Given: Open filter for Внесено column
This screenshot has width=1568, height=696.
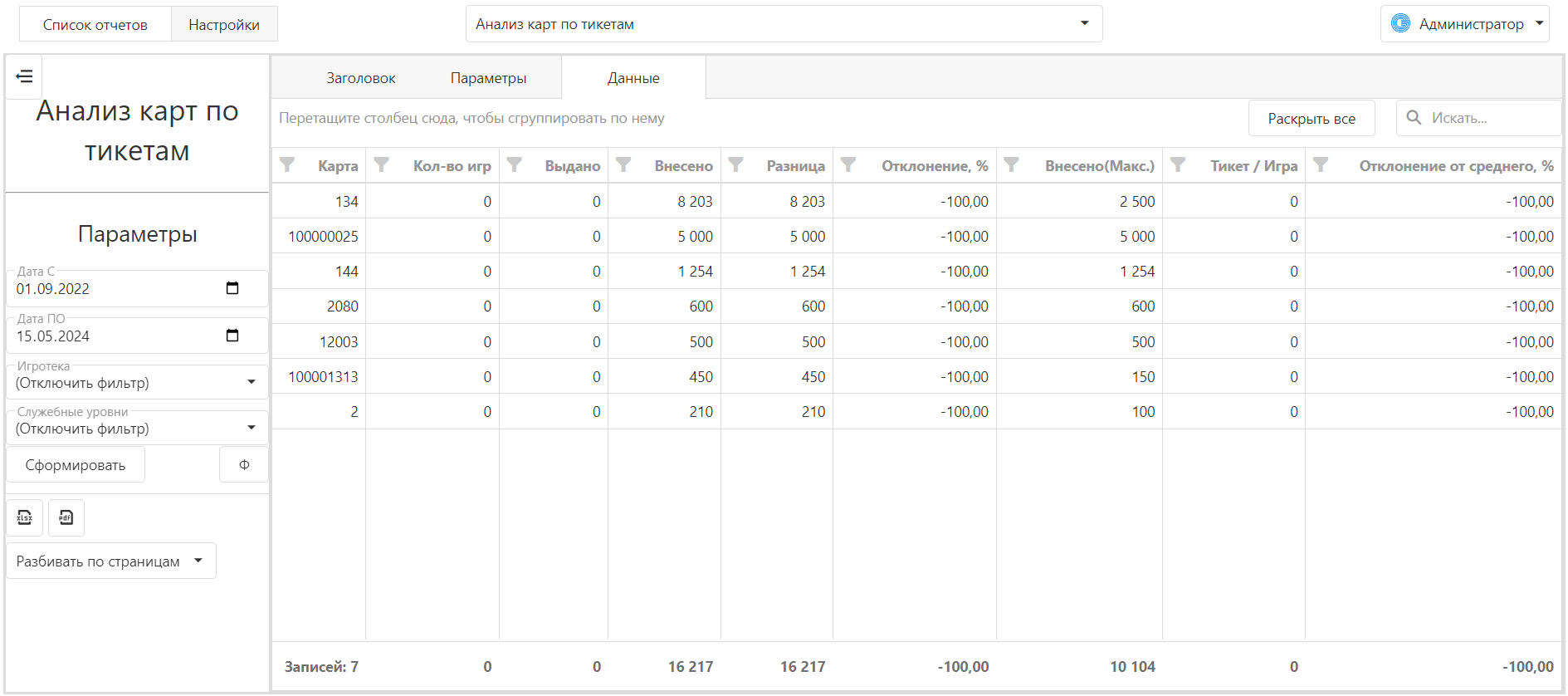Looking at the screenshot, I should tap(623, 164).
